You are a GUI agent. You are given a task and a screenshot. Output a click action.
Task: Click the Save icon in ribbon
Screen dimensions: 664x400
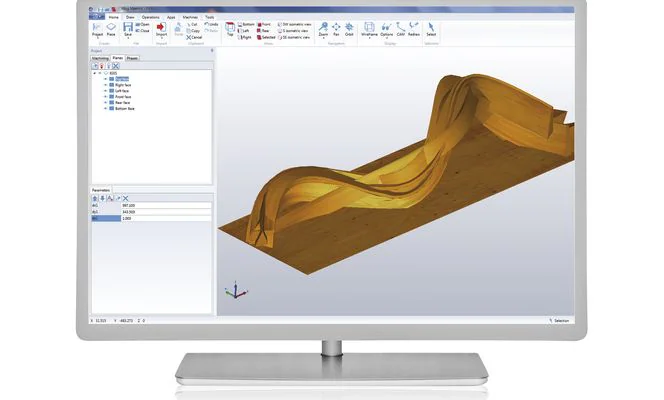[127, 32]
